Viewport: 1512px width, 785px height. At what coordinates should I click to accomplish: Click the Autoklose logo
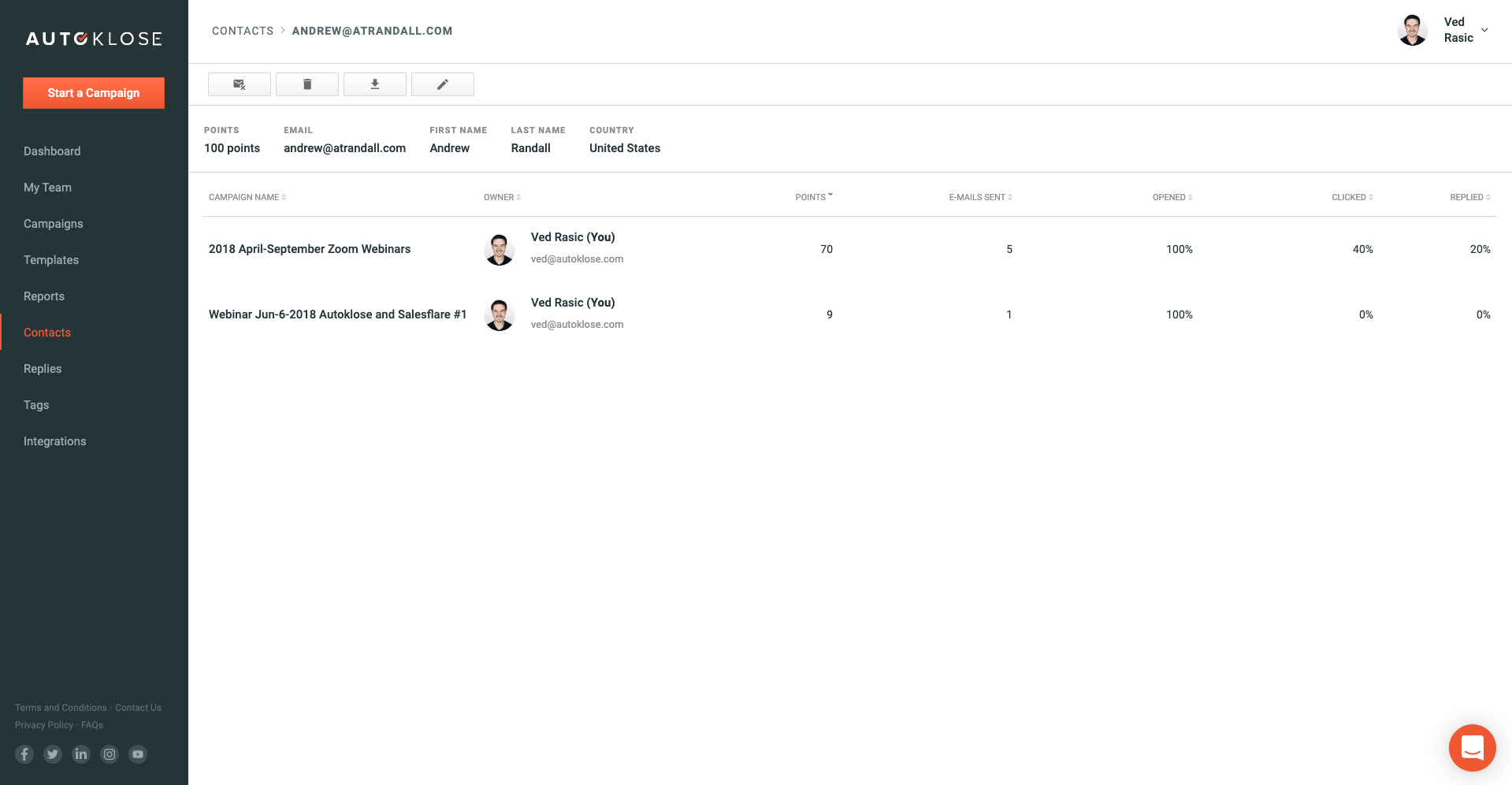click(x=94, y=39)
